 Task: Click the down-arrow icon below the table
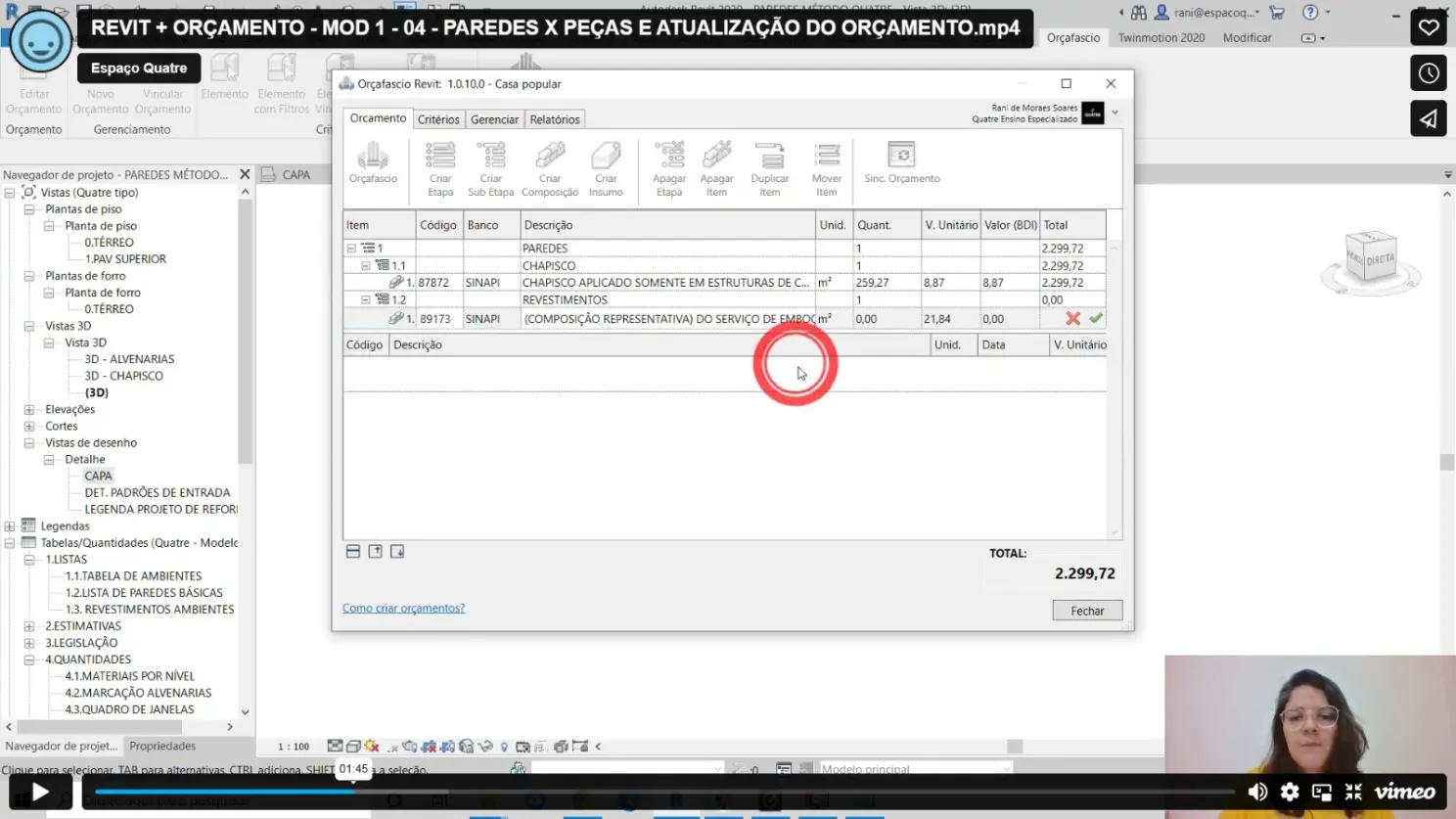[x=397, y=552]
